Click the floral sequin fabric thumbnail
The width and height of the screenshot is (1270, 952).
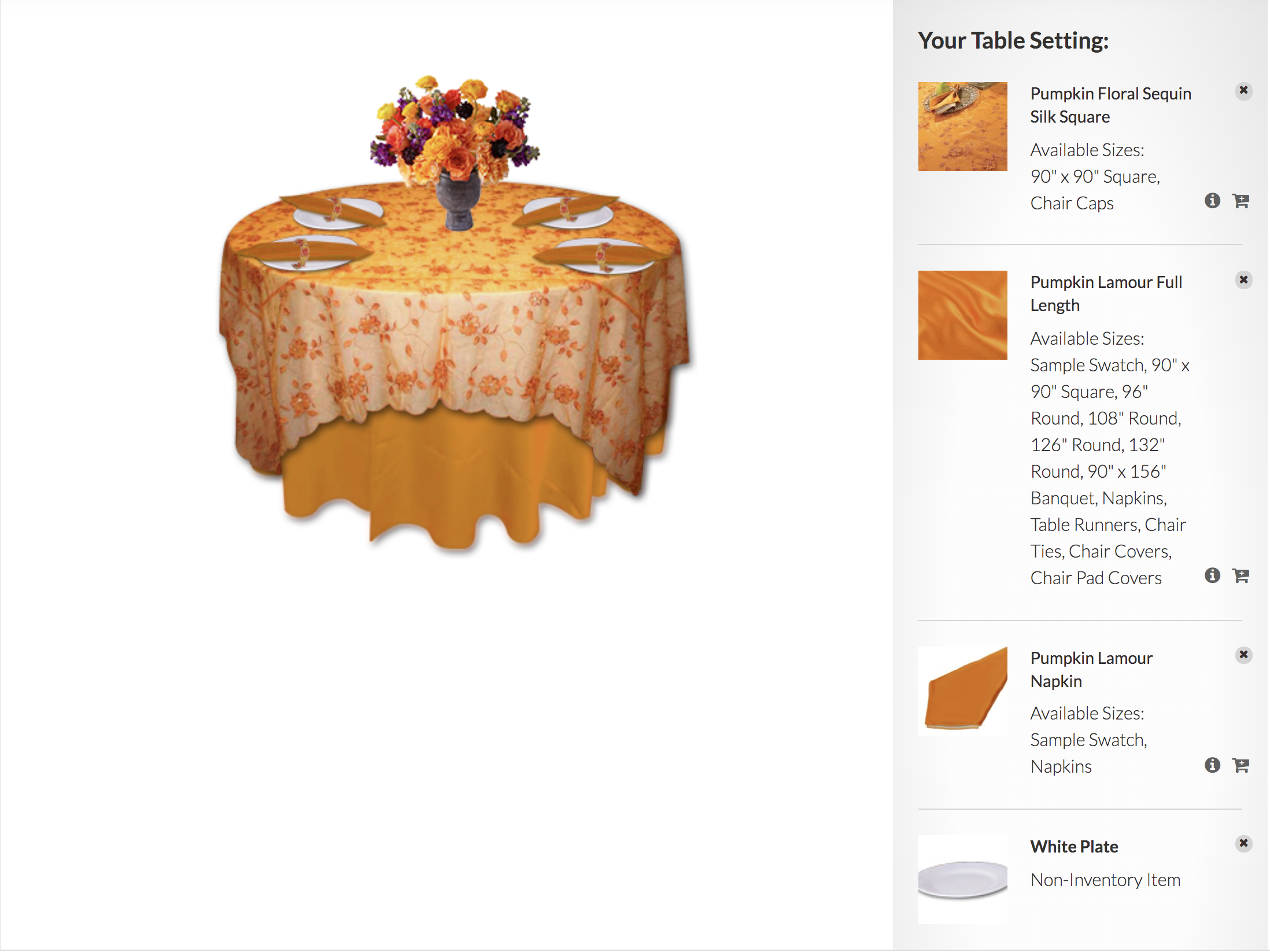(962, 127)
